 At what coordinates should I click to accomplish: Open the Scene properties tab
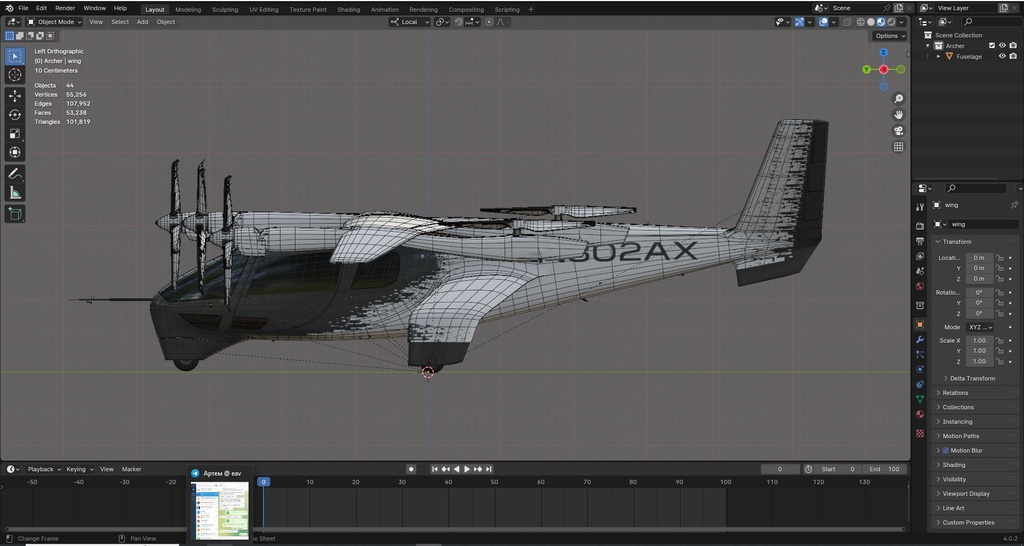click(920, 271)
